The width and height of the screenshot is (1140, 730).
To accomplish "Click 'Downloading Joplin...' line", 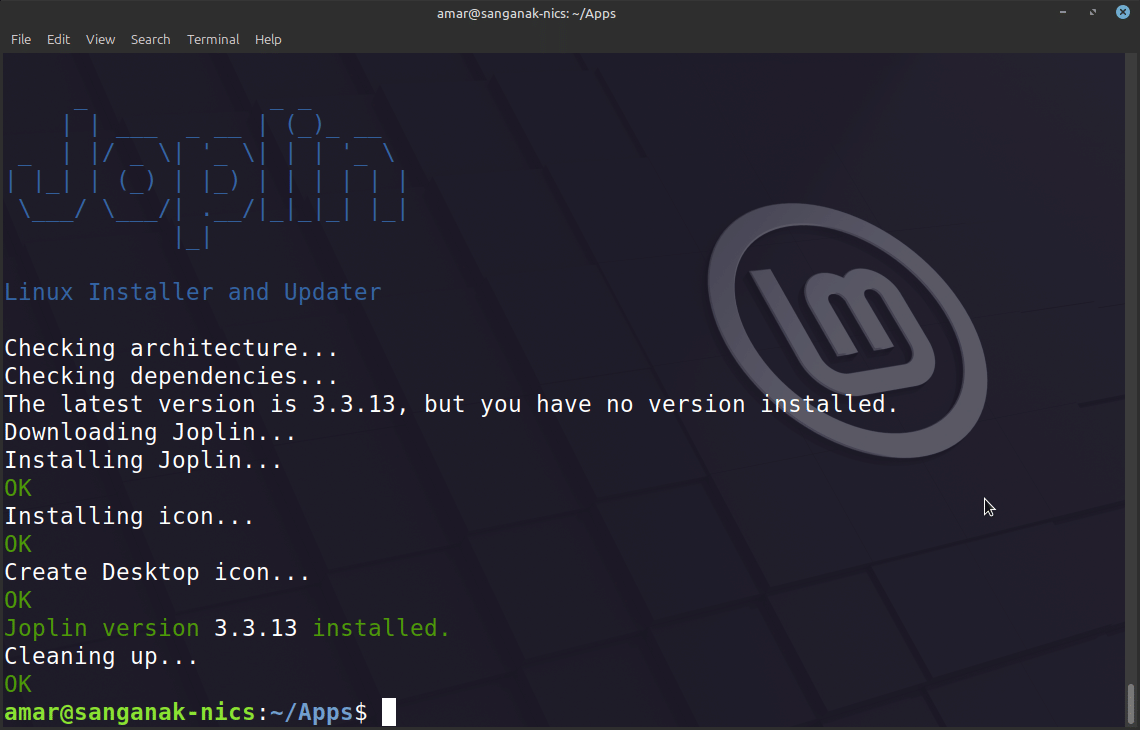I will pos(150,433).
